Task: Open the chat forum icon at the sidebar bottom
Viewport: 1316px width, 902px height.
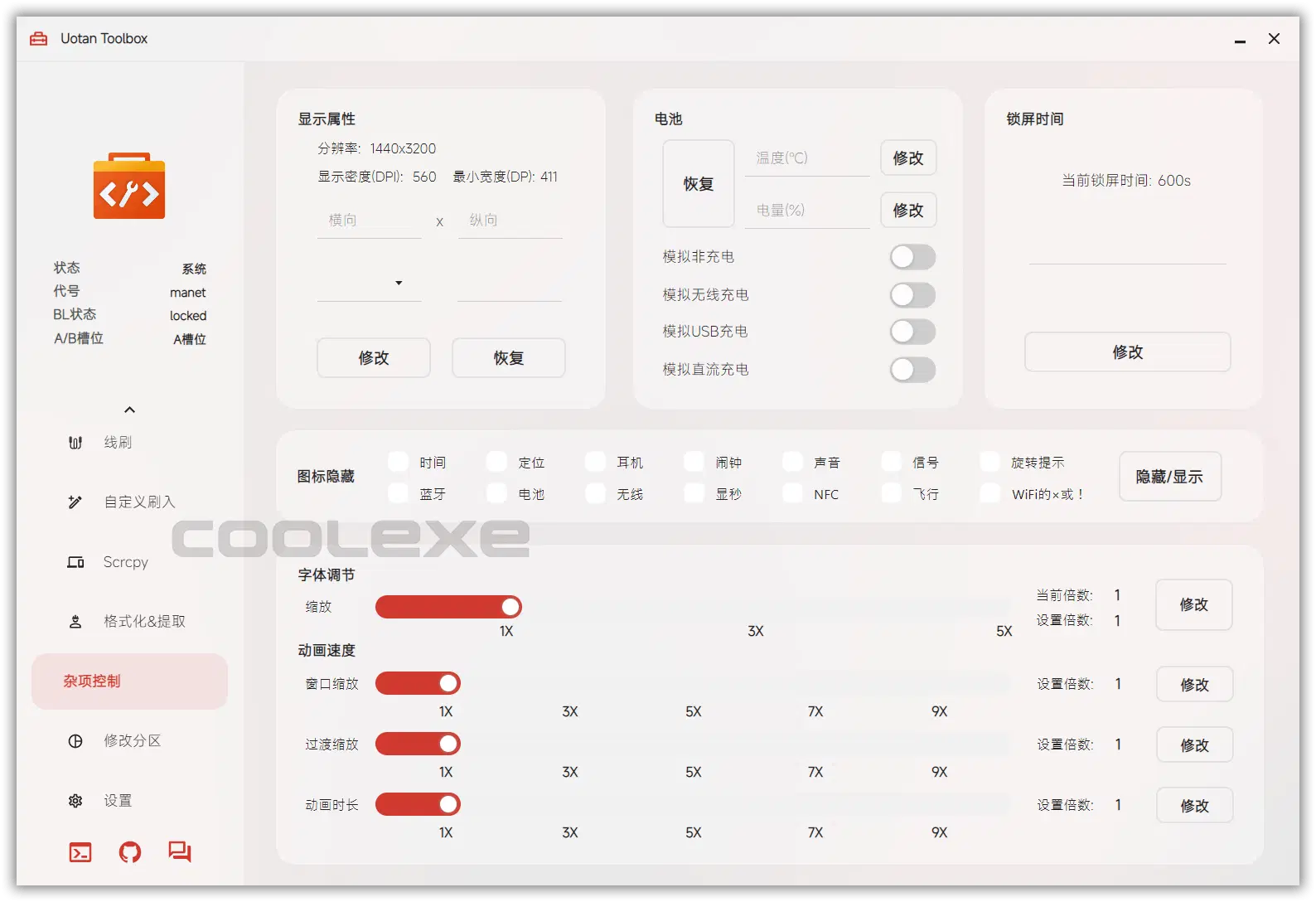Action: coord(180,851)
